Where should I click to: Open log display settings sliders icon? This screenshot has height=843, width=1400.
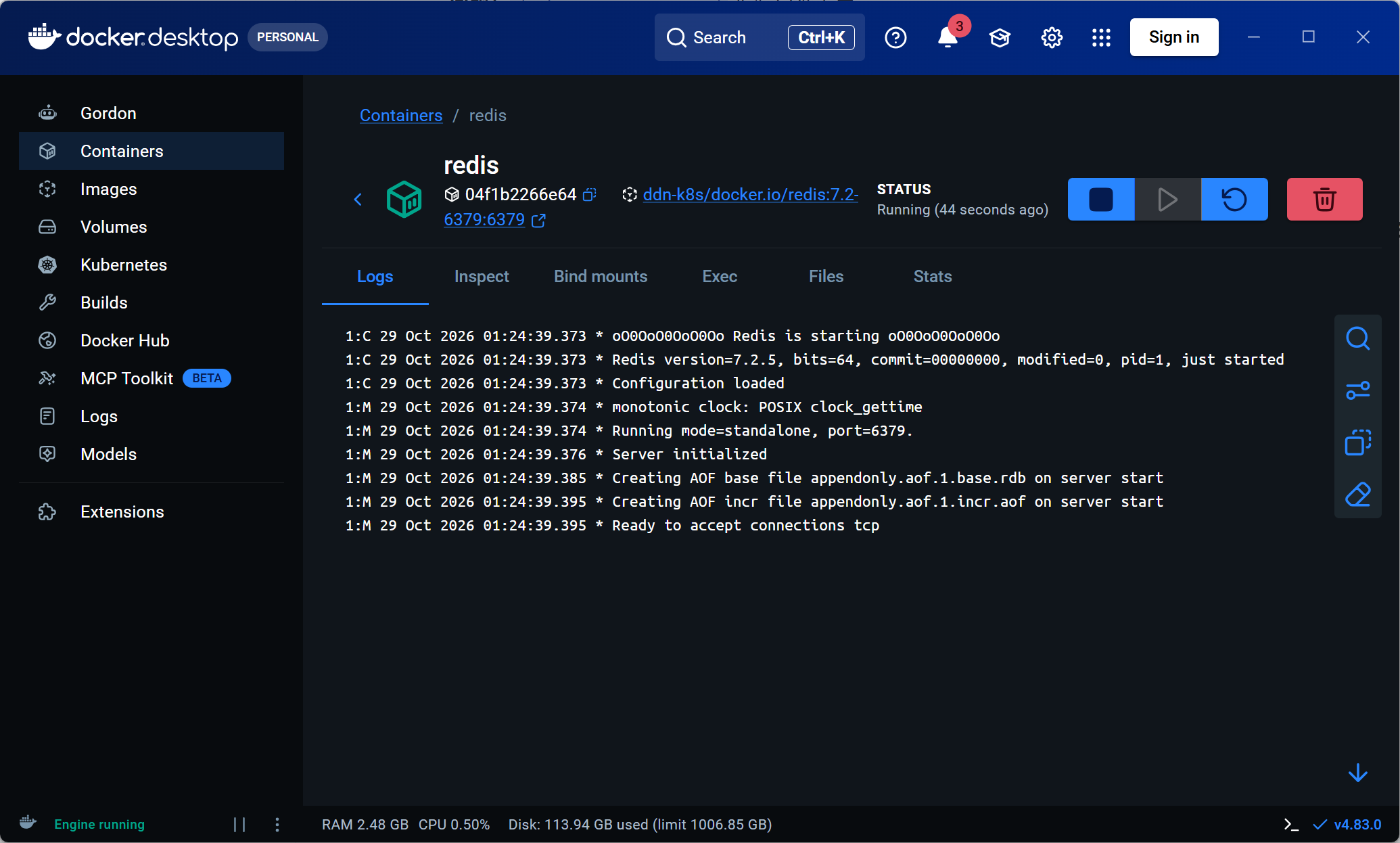[x=1357, y=390]
